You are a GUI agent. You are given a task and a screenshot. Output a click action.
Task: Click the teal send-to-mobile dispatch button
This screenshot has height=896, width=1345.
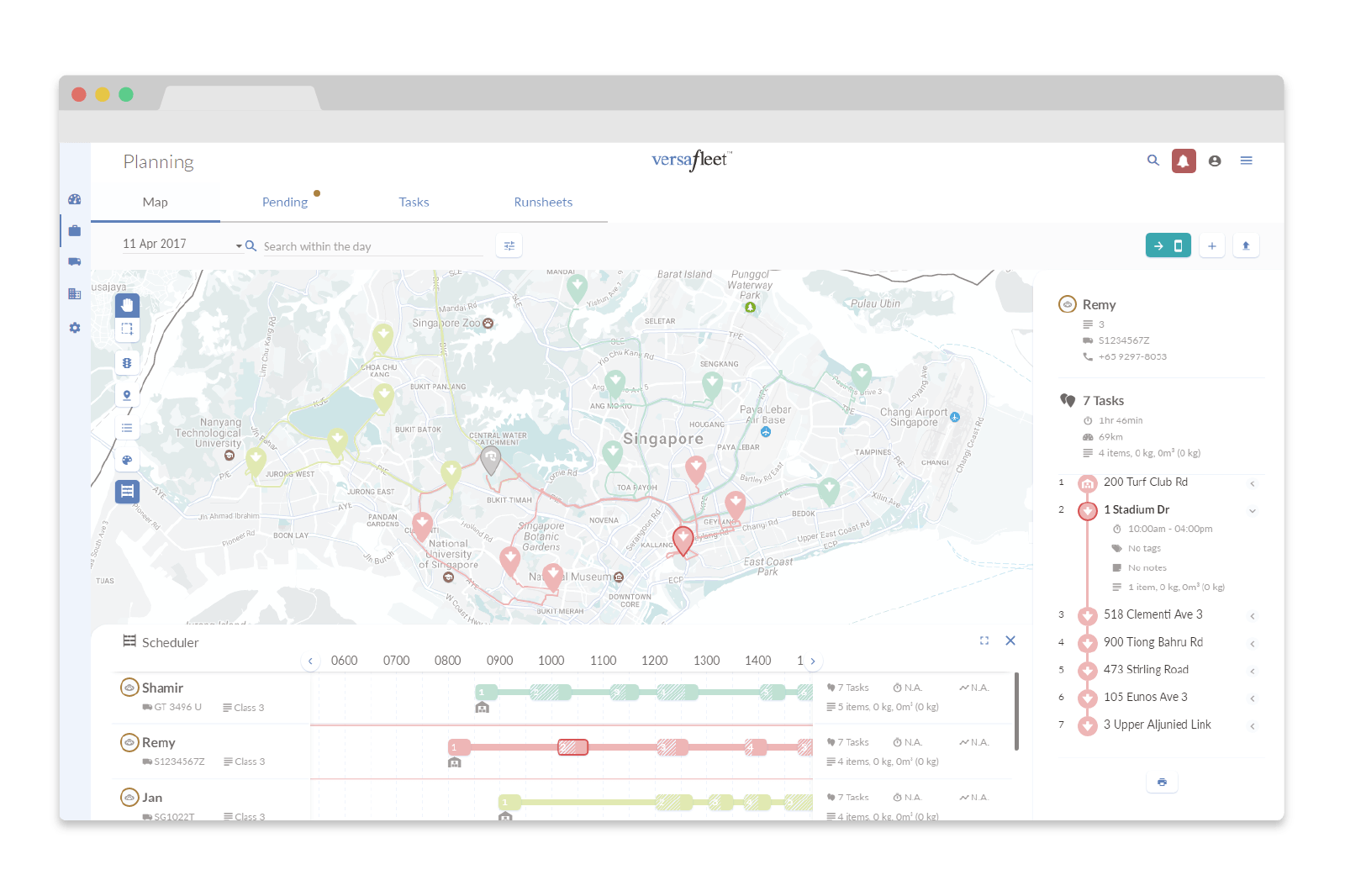coord(1168,245)
